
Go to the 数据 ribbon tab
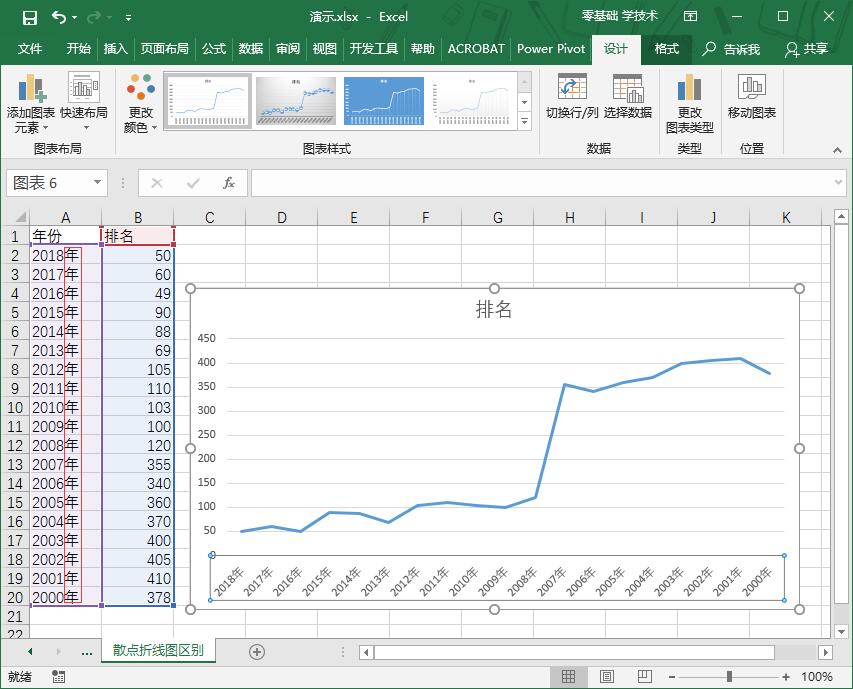coord(251,49)
